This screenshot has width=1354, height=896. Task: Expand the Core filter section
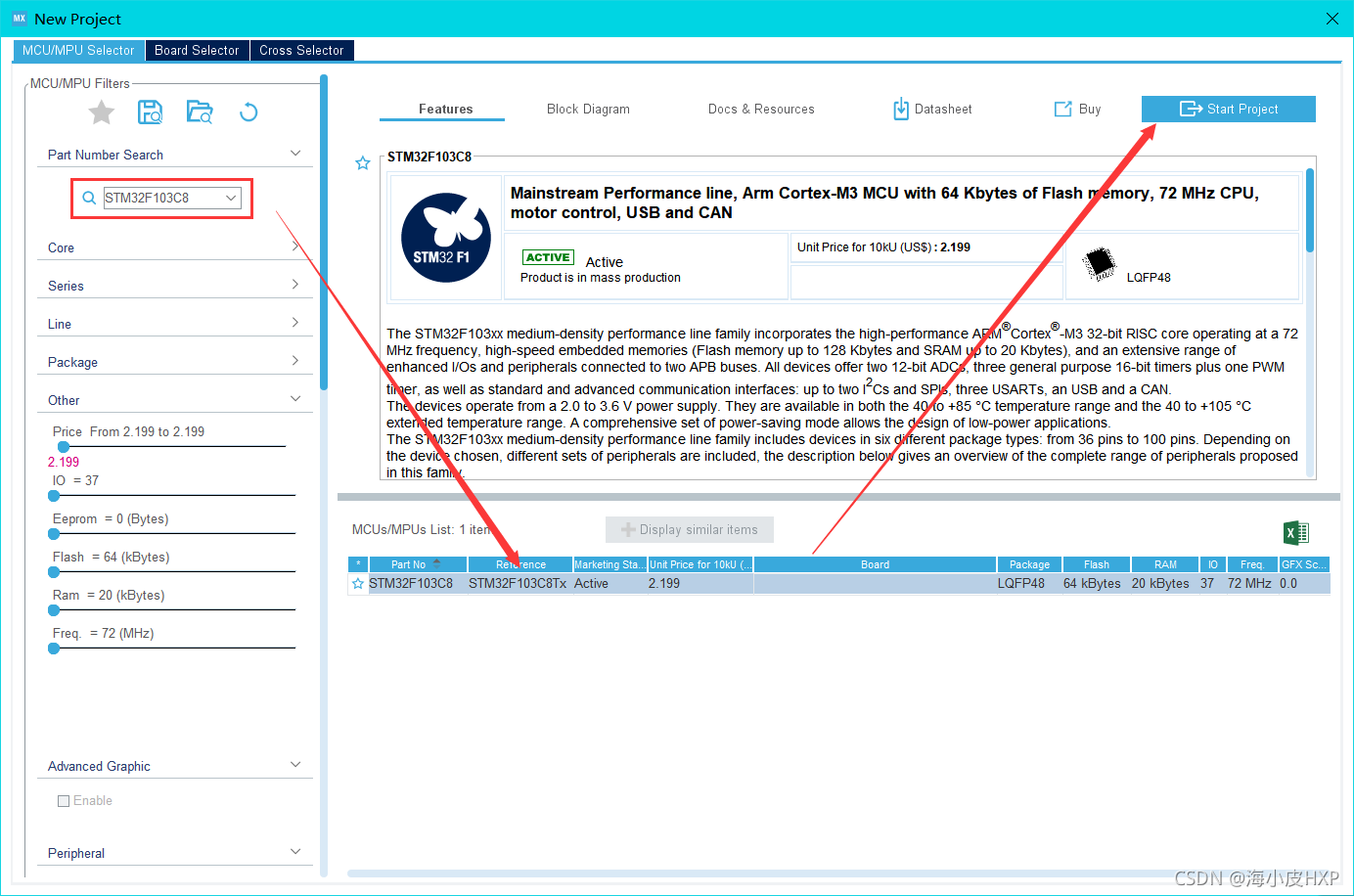tap(295, 246)
